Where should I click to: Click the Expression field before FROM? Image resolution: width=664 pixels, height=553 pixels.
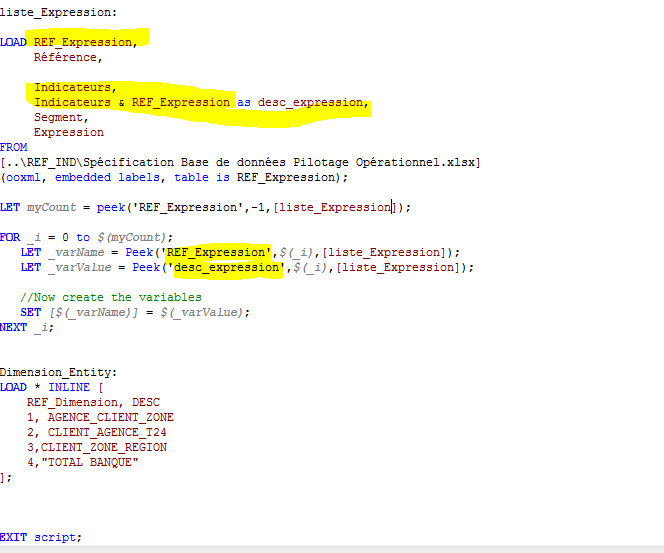click(x=69, y=133)
